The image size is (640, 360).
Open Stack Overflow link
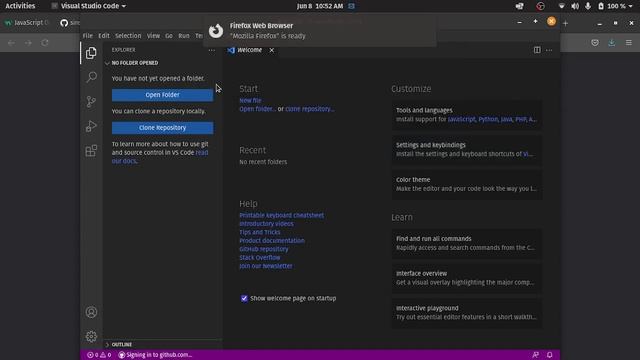coord(260,258)
